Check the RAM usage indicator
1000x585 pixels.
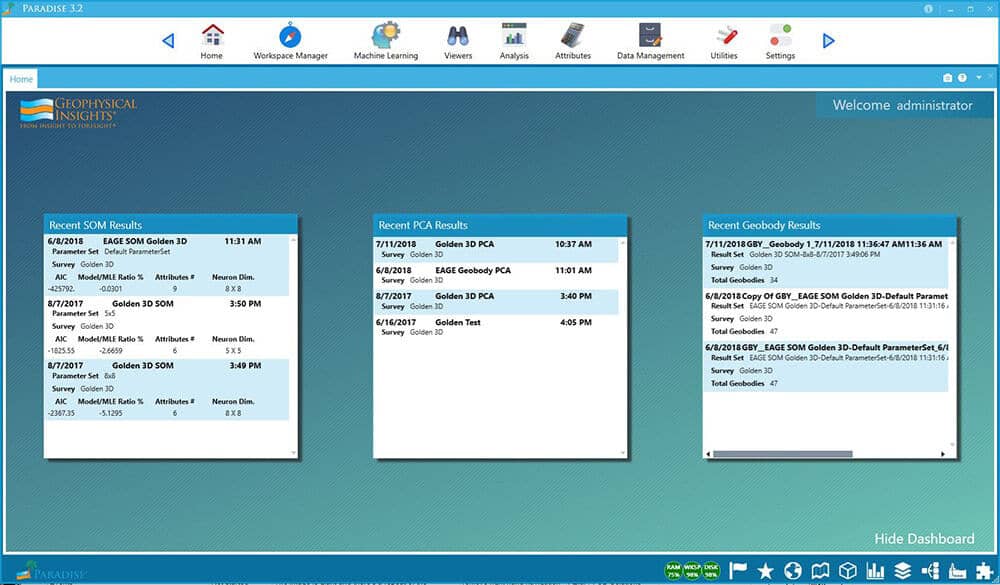coord(673,570)
